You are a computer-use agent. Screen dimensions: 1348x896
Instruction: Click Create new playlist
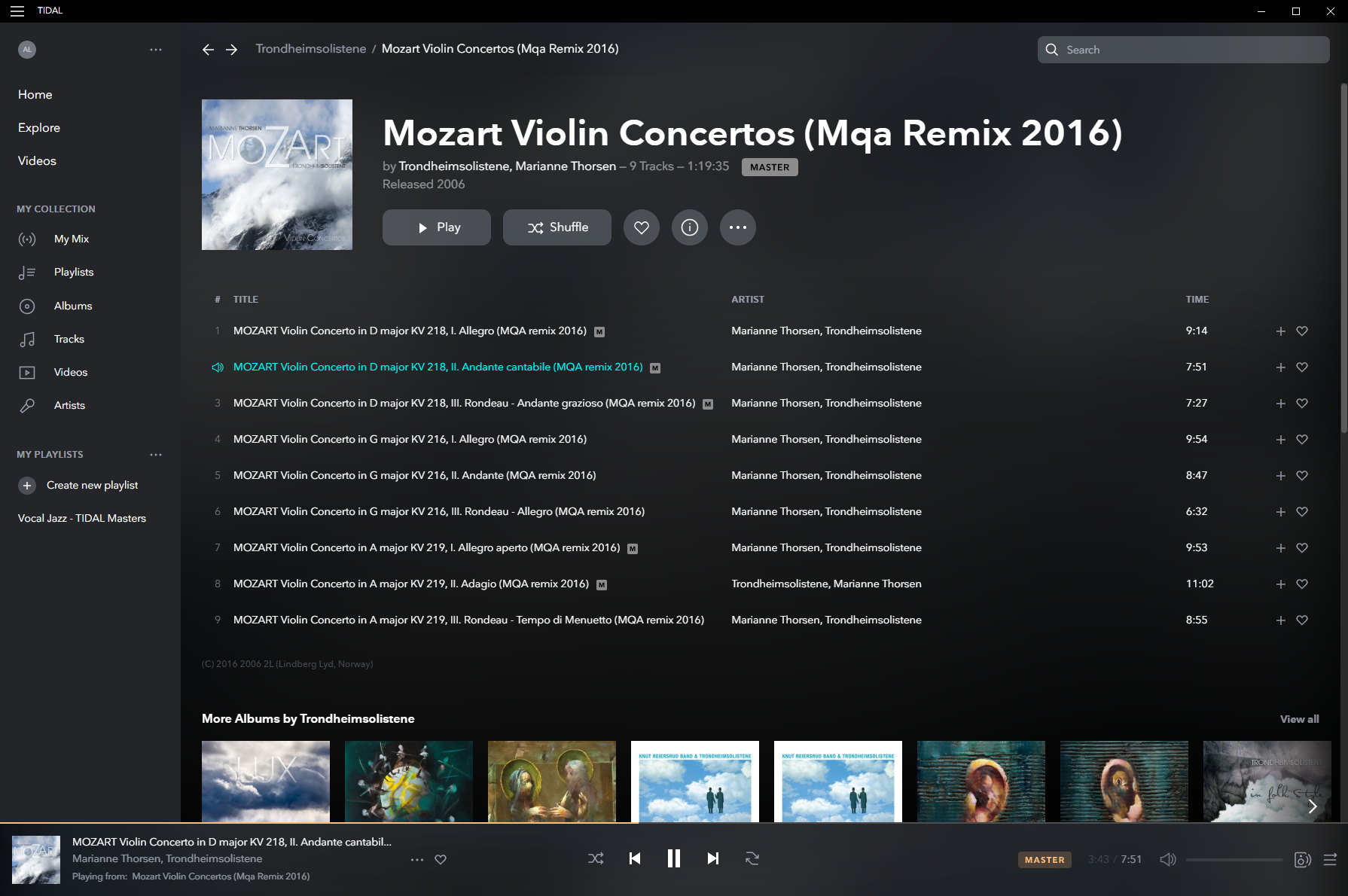point(78,486)
